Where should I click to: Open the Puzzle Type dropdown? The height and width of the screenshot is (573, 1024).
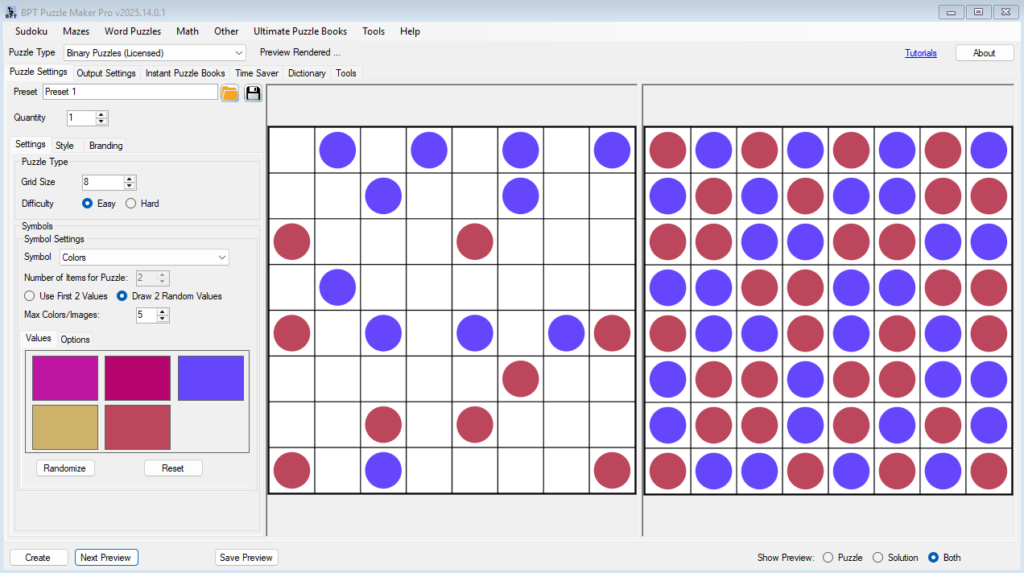pyautogui.click(x=155, y=52)
